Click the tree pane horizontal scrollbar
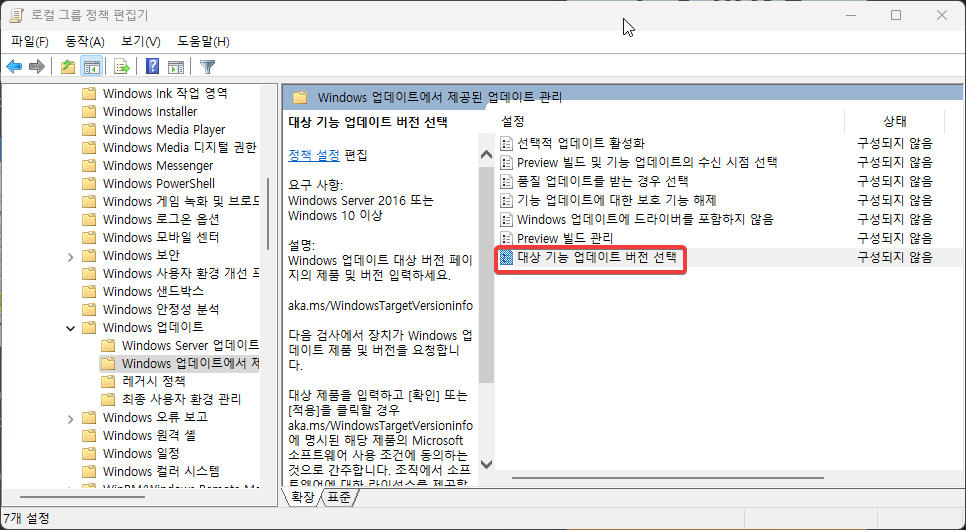Image resolution: width=966 pixels, height=530 pixels. [83, 497]
